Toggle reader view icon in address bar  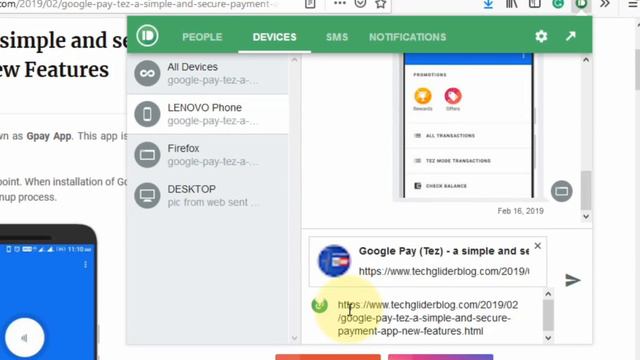[310, 4]
